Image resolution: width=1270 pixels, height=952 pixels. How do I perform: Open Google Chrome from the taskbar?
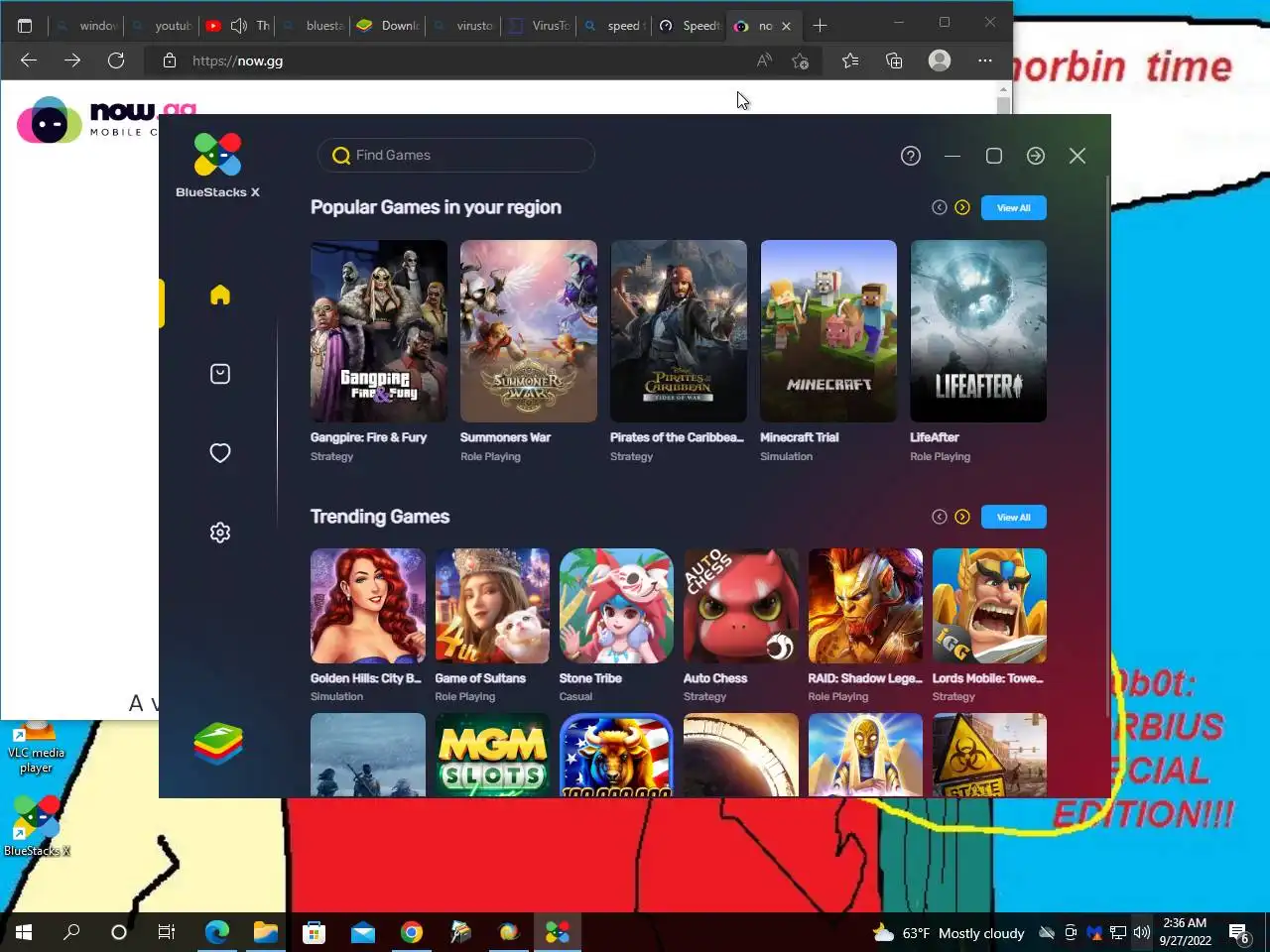(412, 932)
